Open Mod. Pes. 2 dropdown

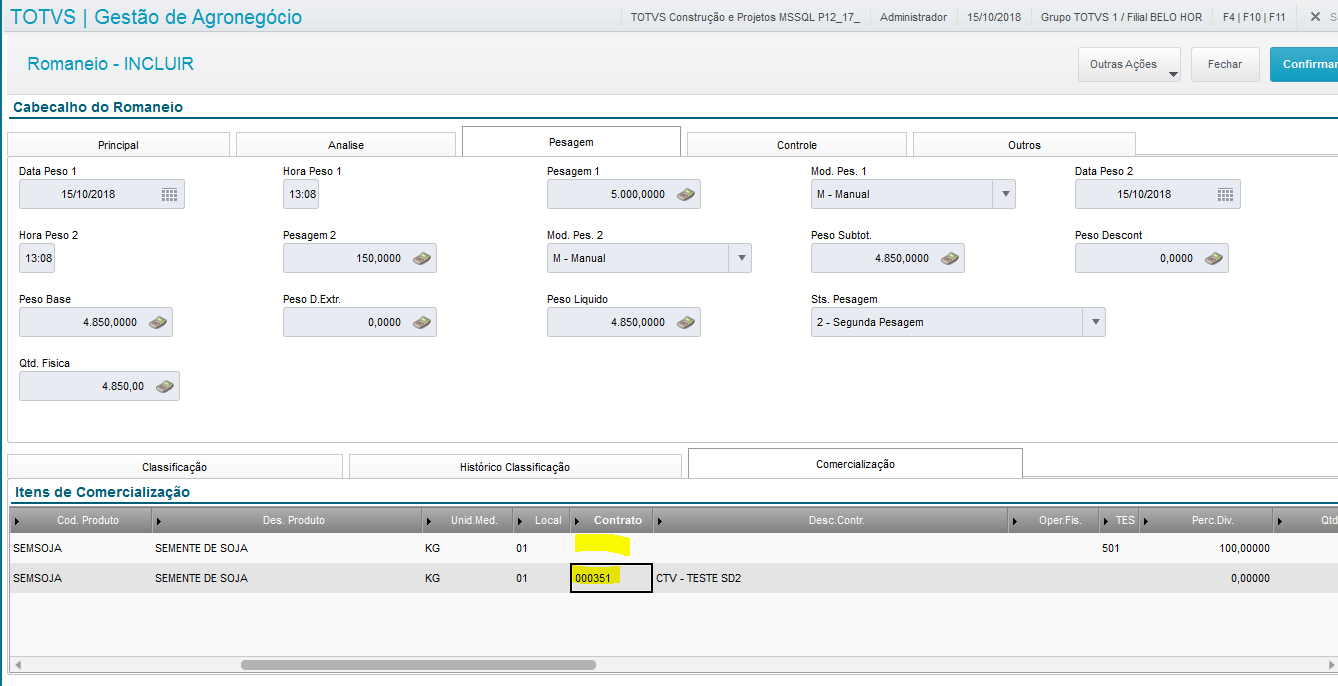tap(741, 258)
